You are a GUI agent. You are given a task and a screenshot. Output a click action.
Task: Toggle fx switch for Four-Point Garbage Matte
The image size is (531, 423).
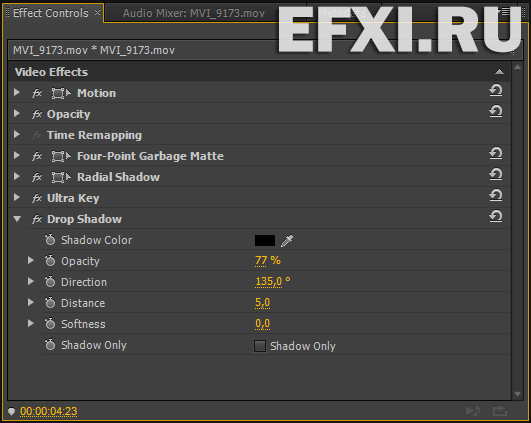point(37,156)
